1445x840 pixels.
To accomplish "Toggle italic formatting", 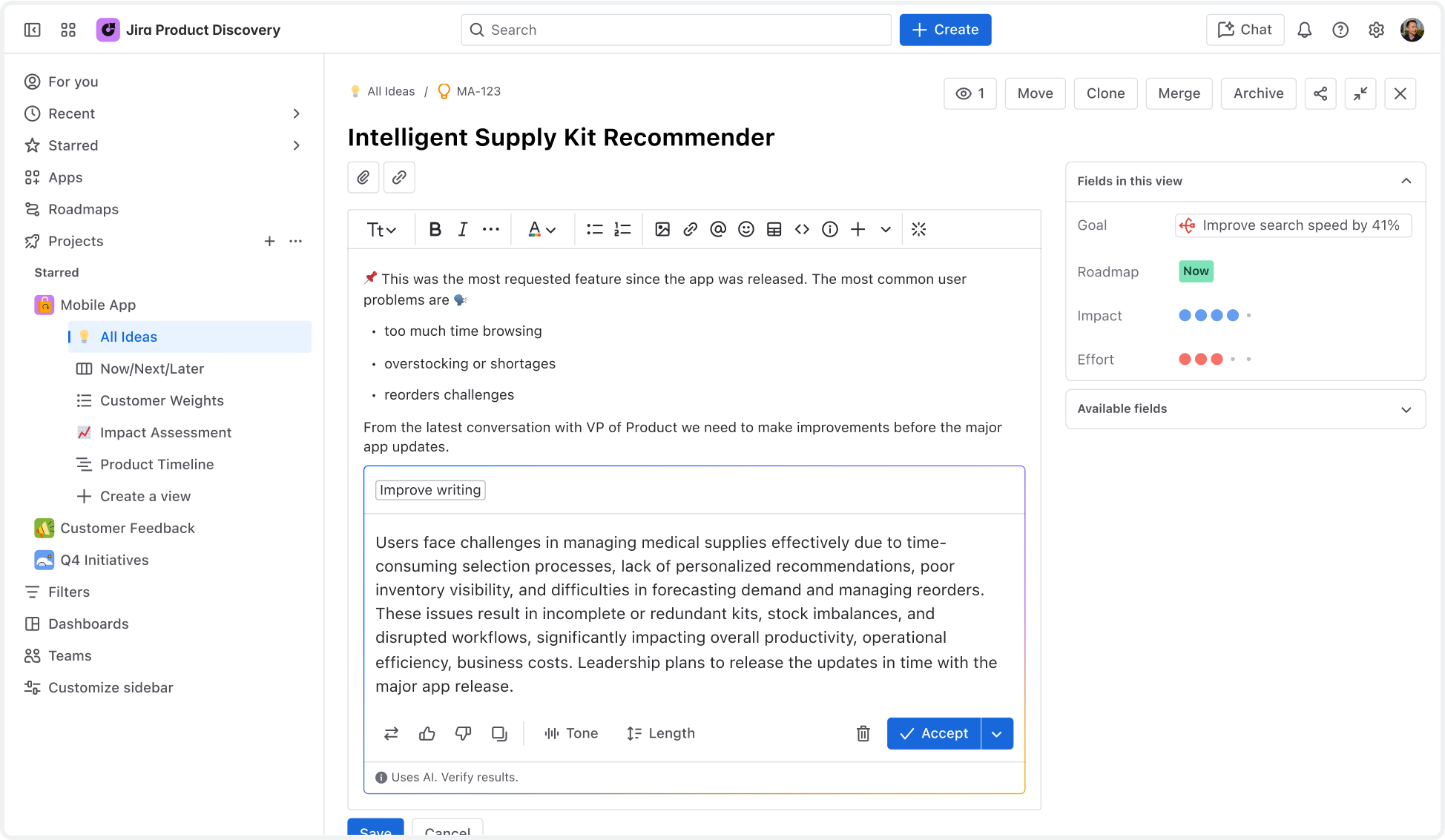I will (462, 229).
